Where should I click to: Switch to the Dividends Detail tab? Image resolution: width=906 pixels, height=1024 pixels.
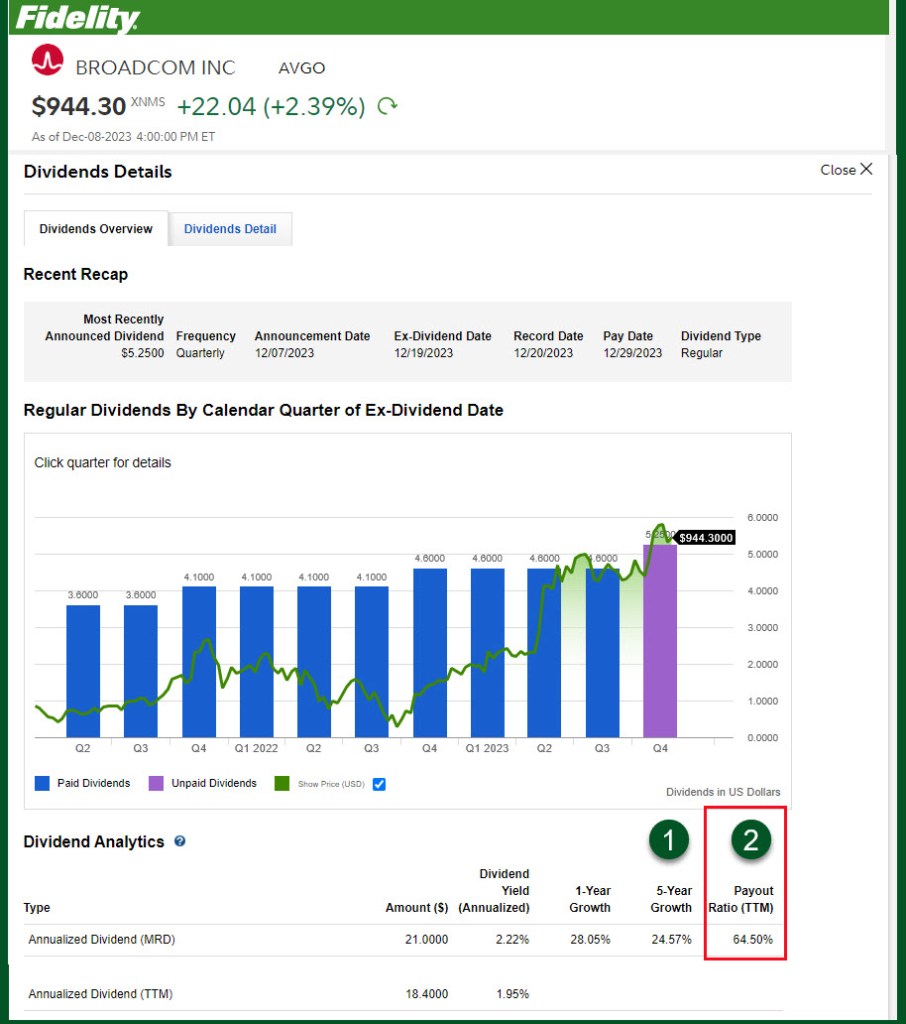pyautogui.click(x=230, y=229)
